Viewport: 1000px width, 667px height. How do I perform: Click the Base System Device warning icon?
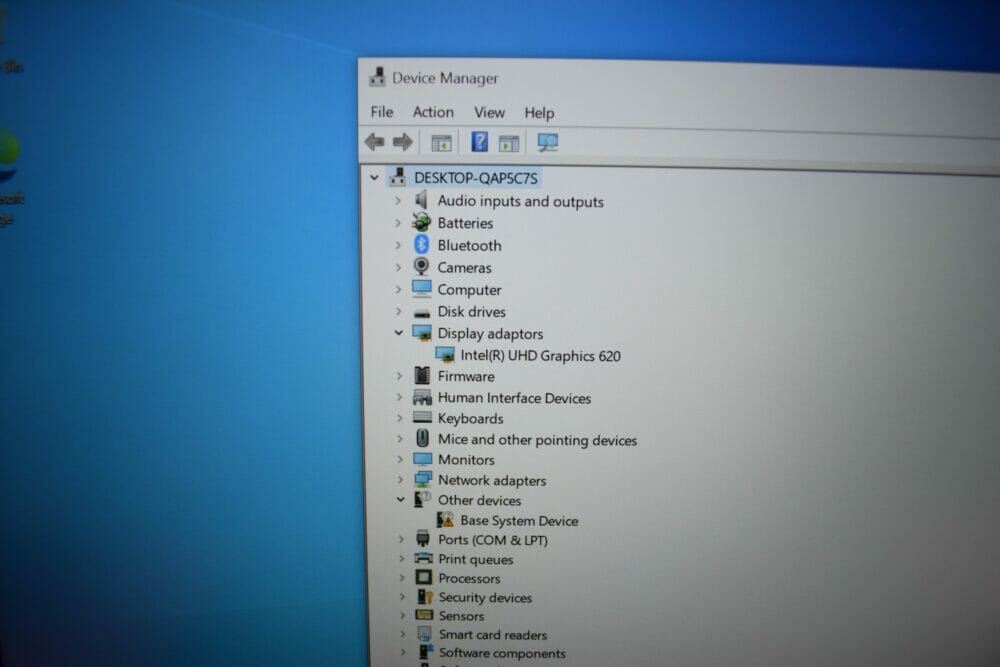(x=445, y=520)
